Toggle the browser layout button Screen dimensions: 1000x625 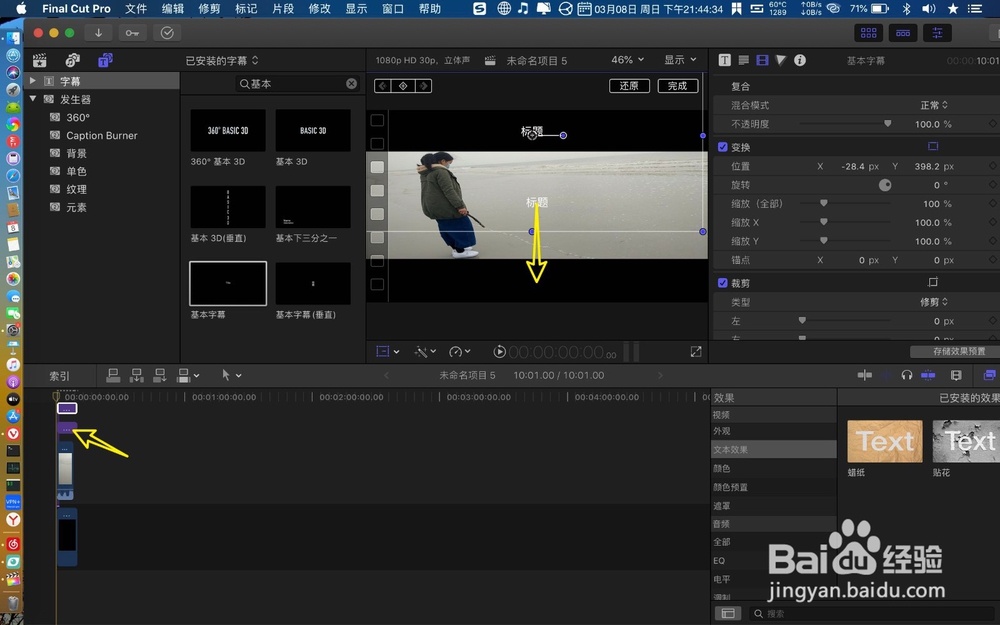869,33
